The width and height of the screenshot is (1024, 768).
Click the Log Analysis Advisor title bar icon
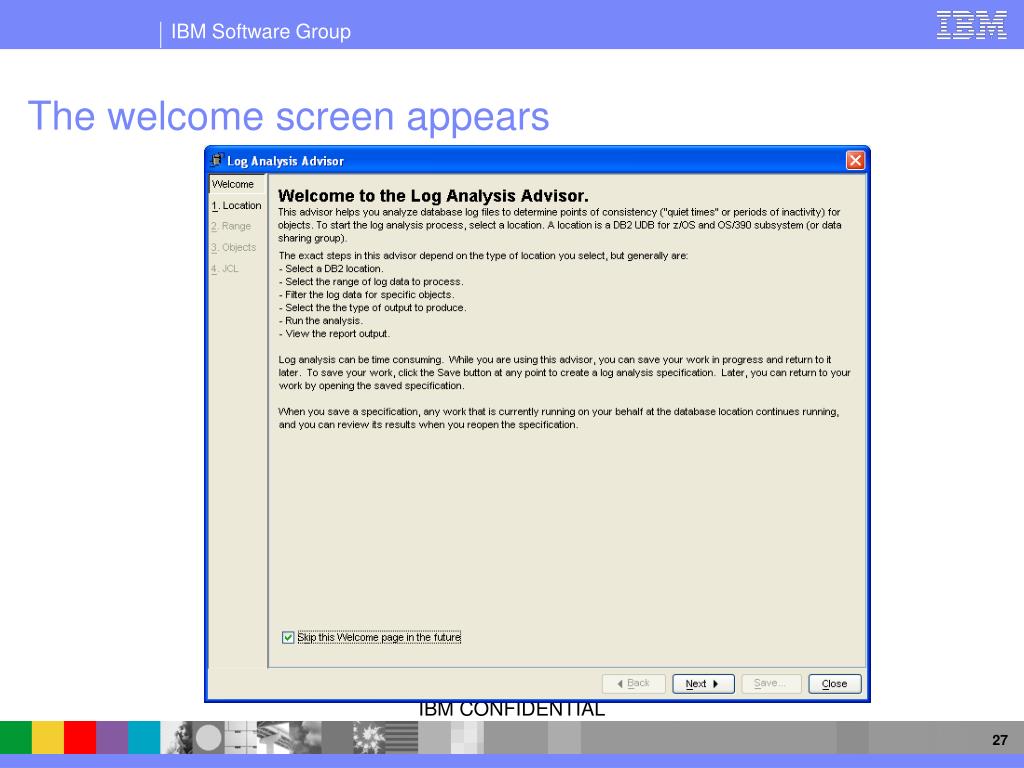pos(217,160)
